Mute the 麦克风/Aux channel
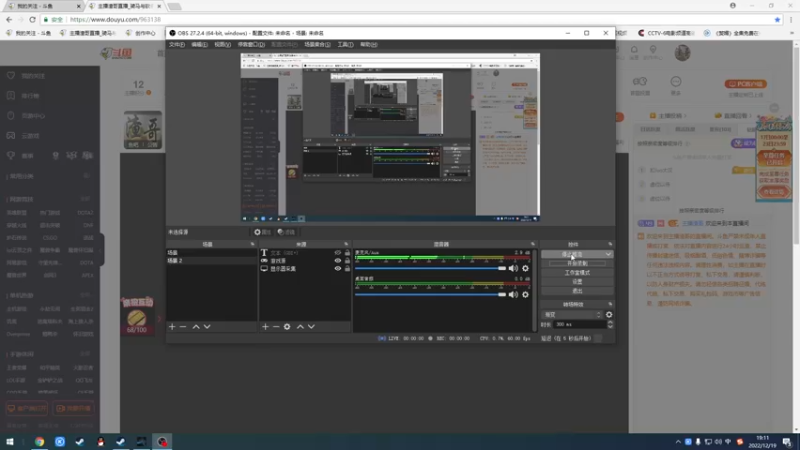The width and height of the screenshot is (800, 450). (513, 268)
